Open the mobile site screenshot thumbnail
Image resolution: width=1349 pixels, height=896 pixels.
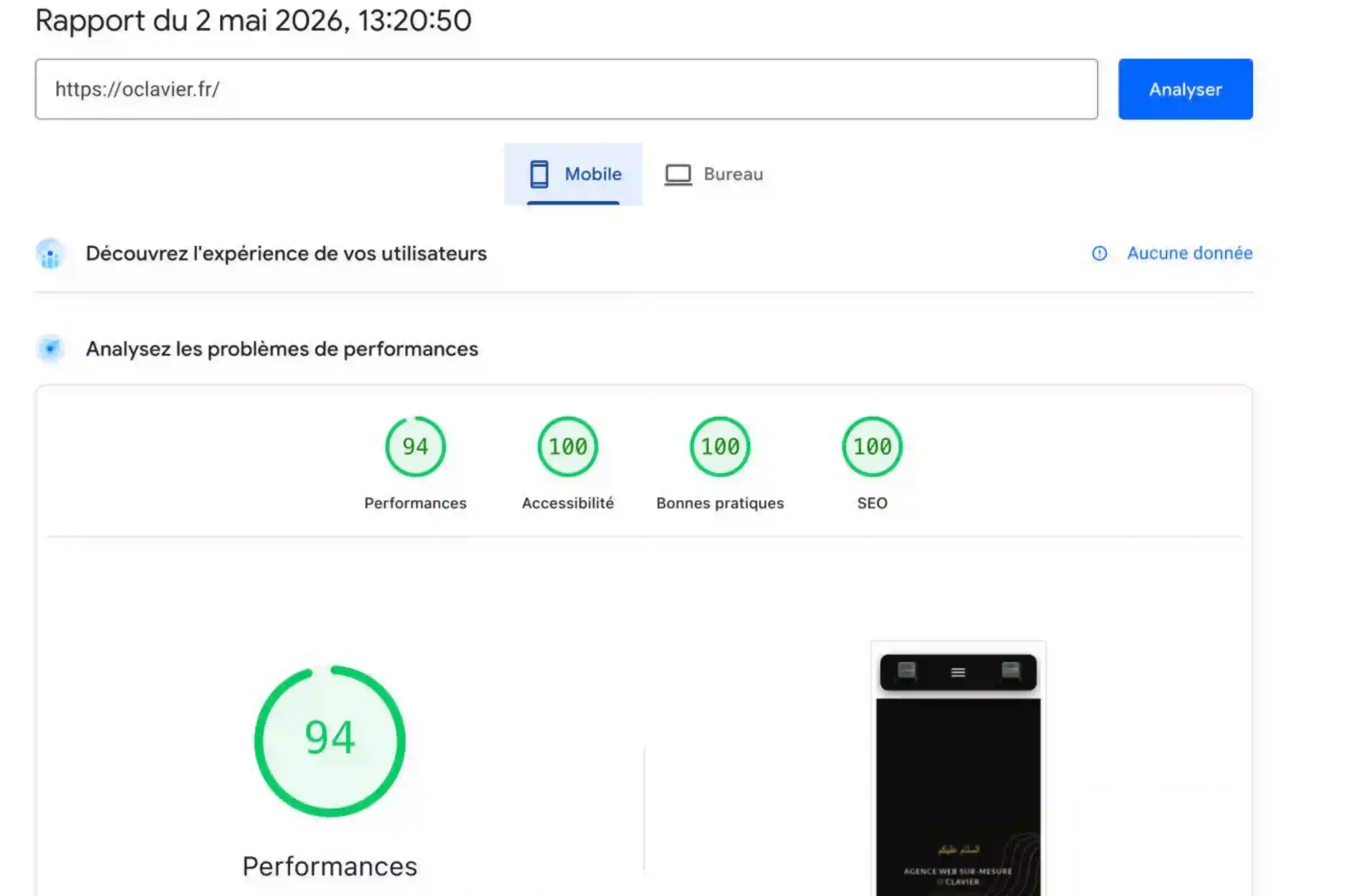tap(958, 769)
